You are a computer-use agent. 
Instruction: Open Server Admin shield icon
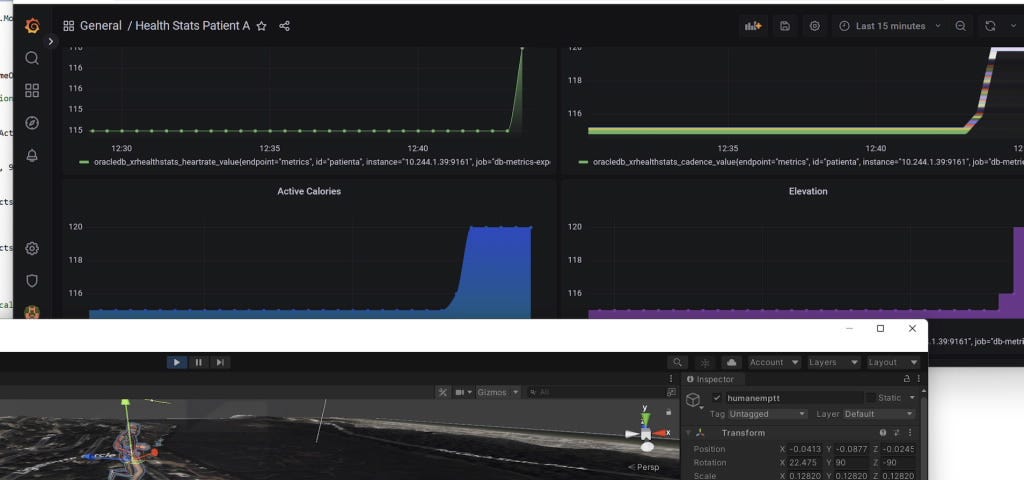[x=32, y=281]
